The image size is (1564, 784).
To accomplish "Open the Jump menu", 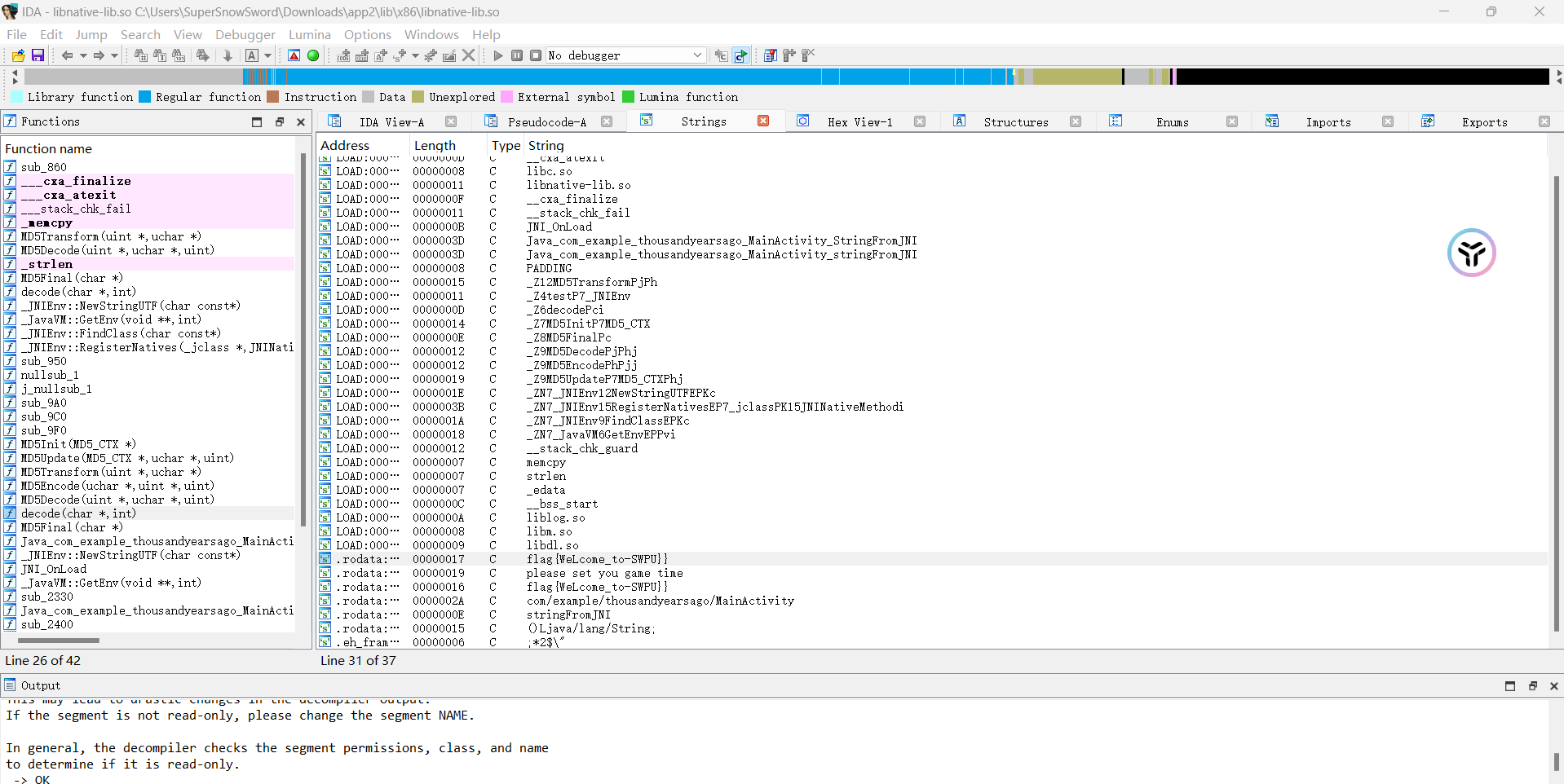I will 91,34.
